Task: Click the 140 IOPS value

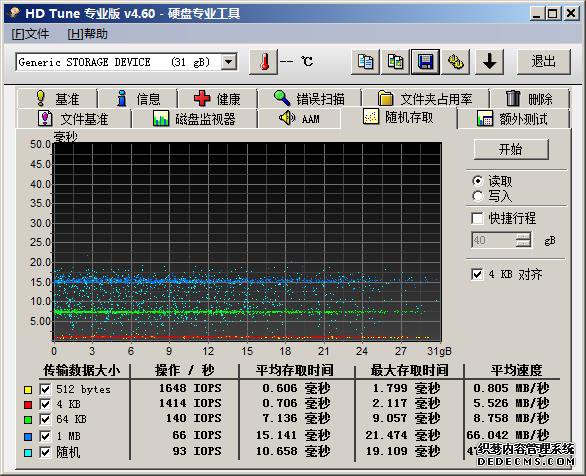Action: pyautogui.click(x=194, y=418)
